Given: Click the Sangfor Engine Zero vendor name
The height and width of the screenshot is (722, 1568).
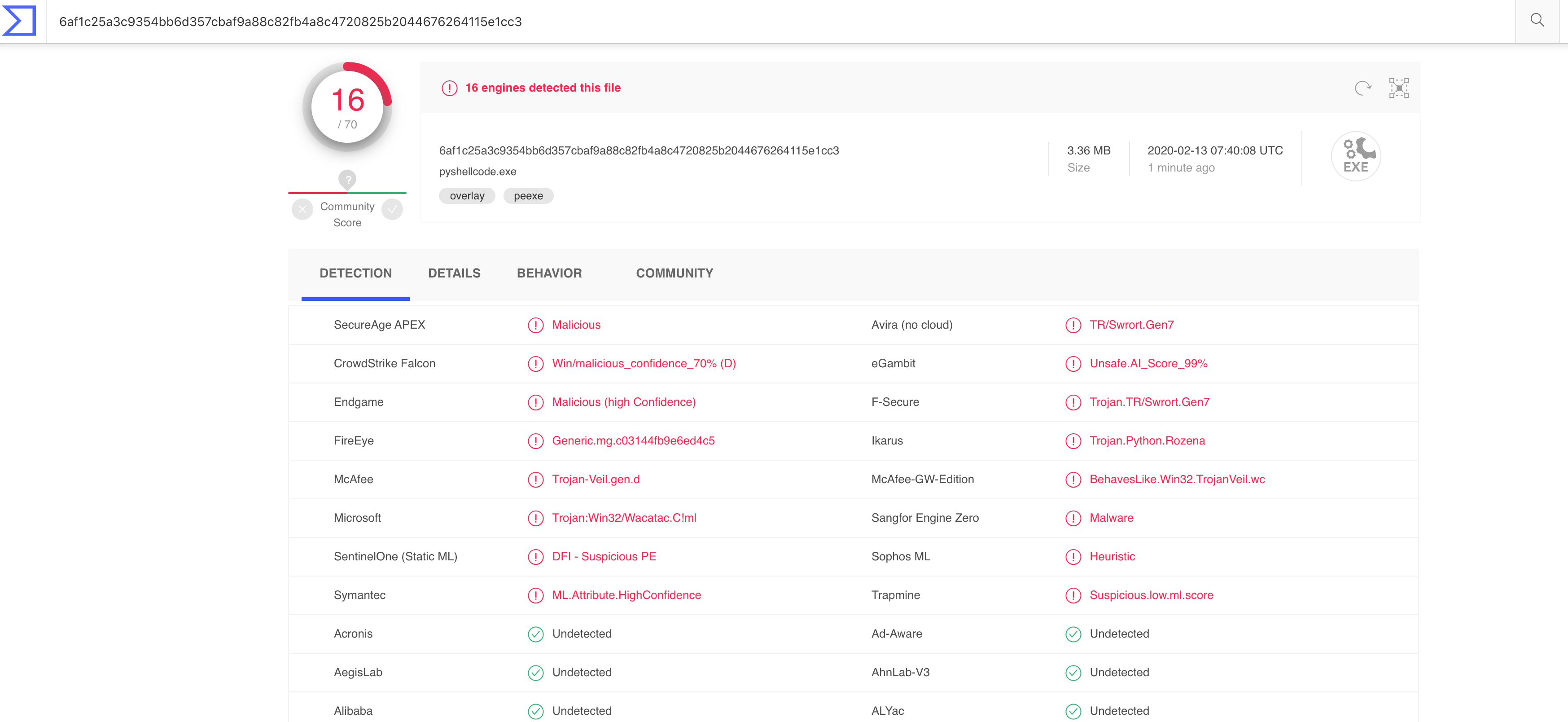Looking at the screenshot, I should point(924,518).
